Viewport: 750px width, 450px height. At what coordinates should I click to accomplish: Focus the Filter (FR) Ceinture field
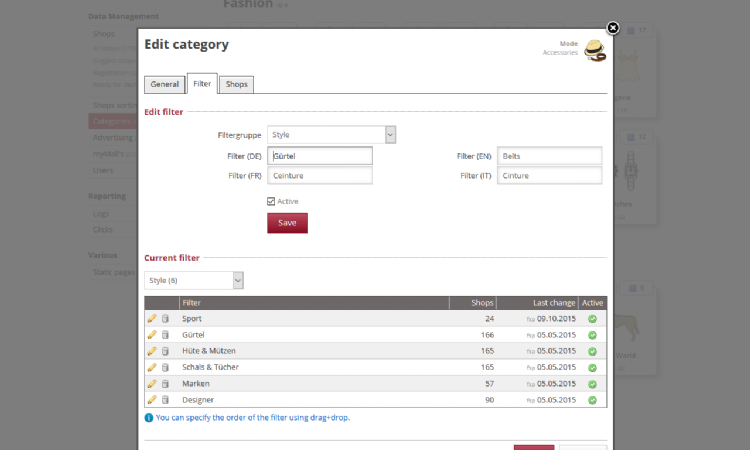(x=319, y=176)
